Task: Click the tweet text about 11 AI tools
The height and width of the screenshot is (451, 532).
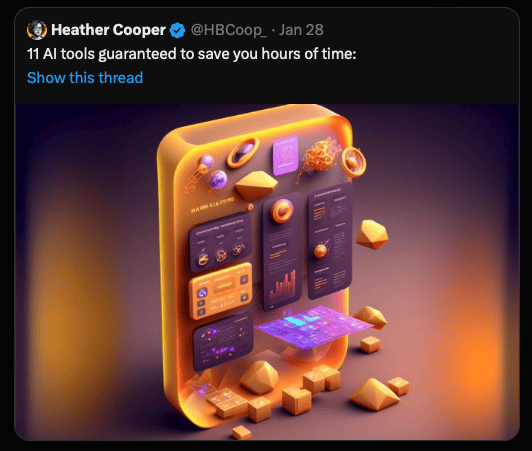Action: [192, 54]
